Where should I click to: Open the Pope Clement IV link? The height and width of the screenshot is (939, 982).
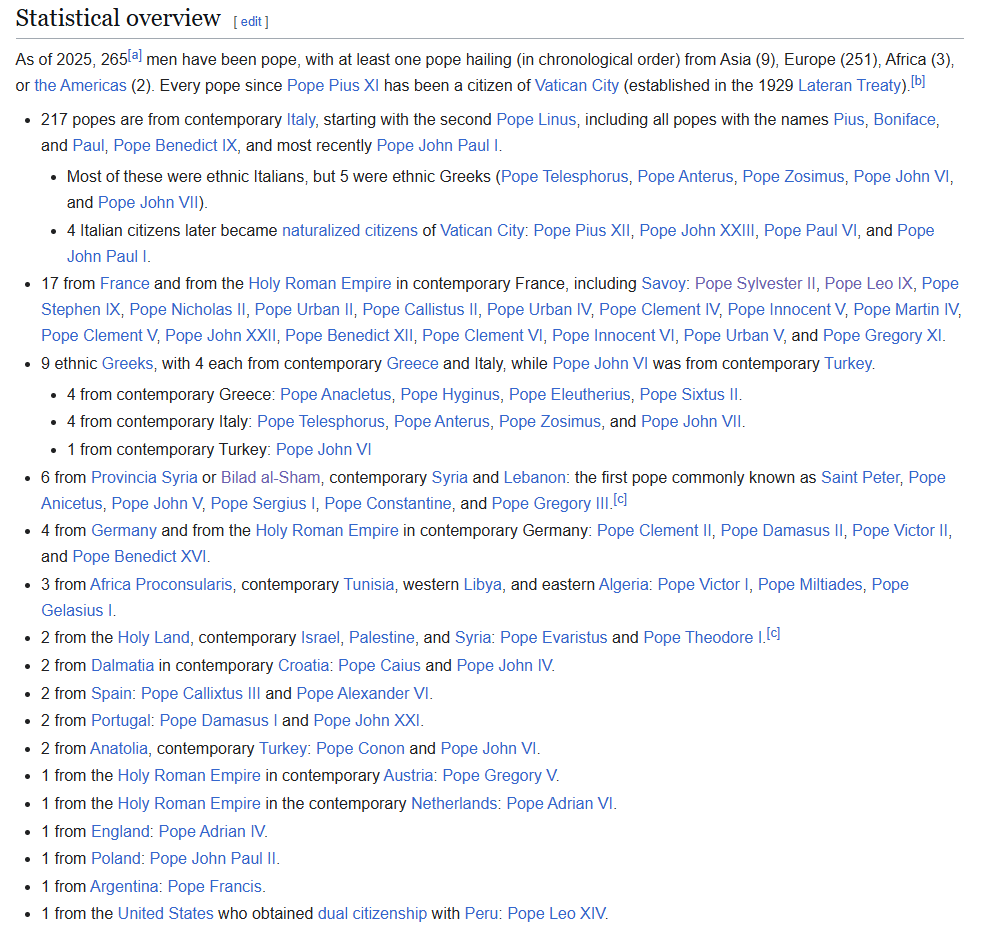(659, 310)
